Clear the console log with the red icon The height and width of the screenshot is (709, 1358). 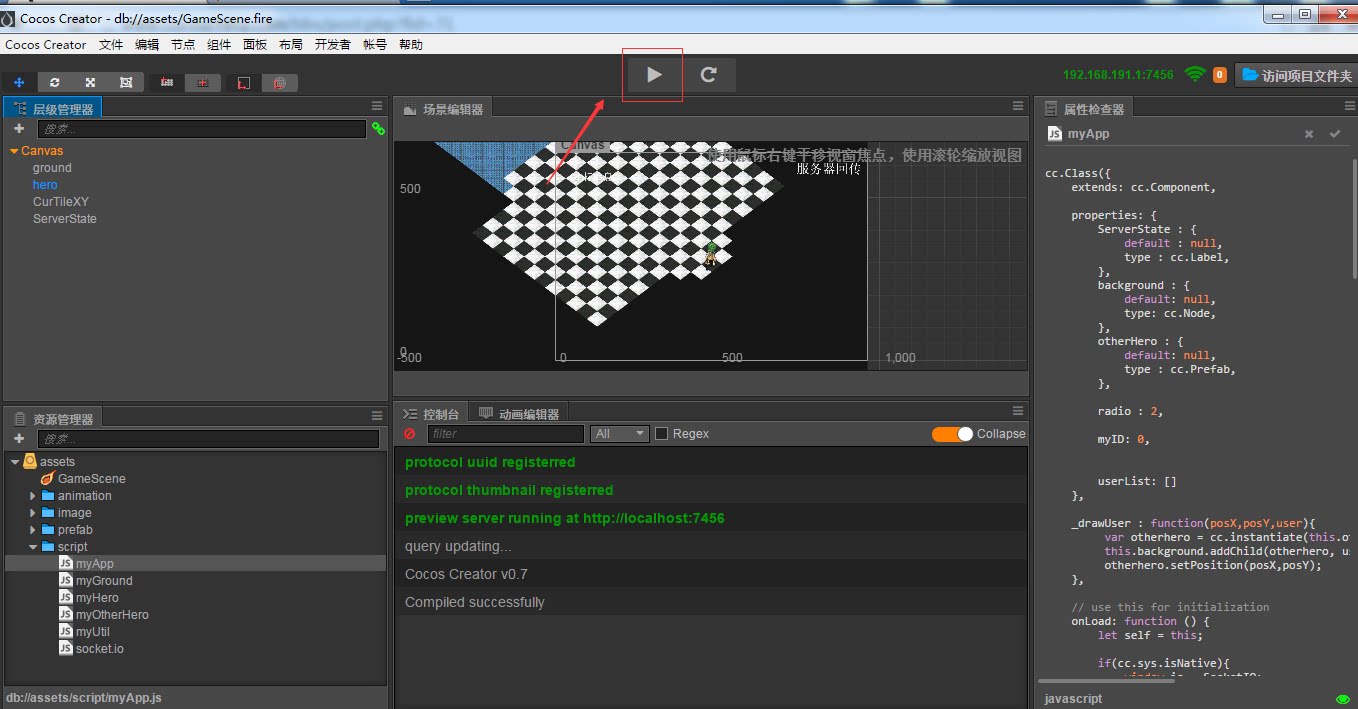pyautogui.click(x=409, y=434)
